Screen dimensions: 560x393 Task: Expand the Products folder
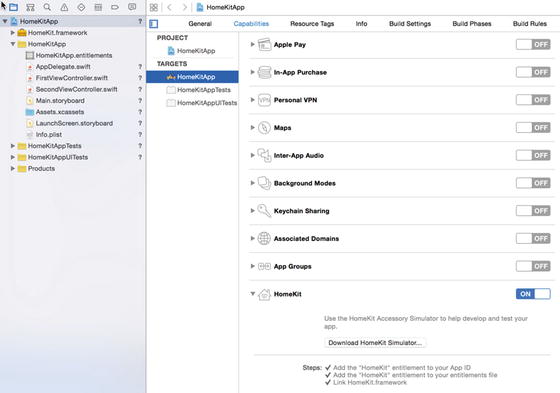click(13, 168)
